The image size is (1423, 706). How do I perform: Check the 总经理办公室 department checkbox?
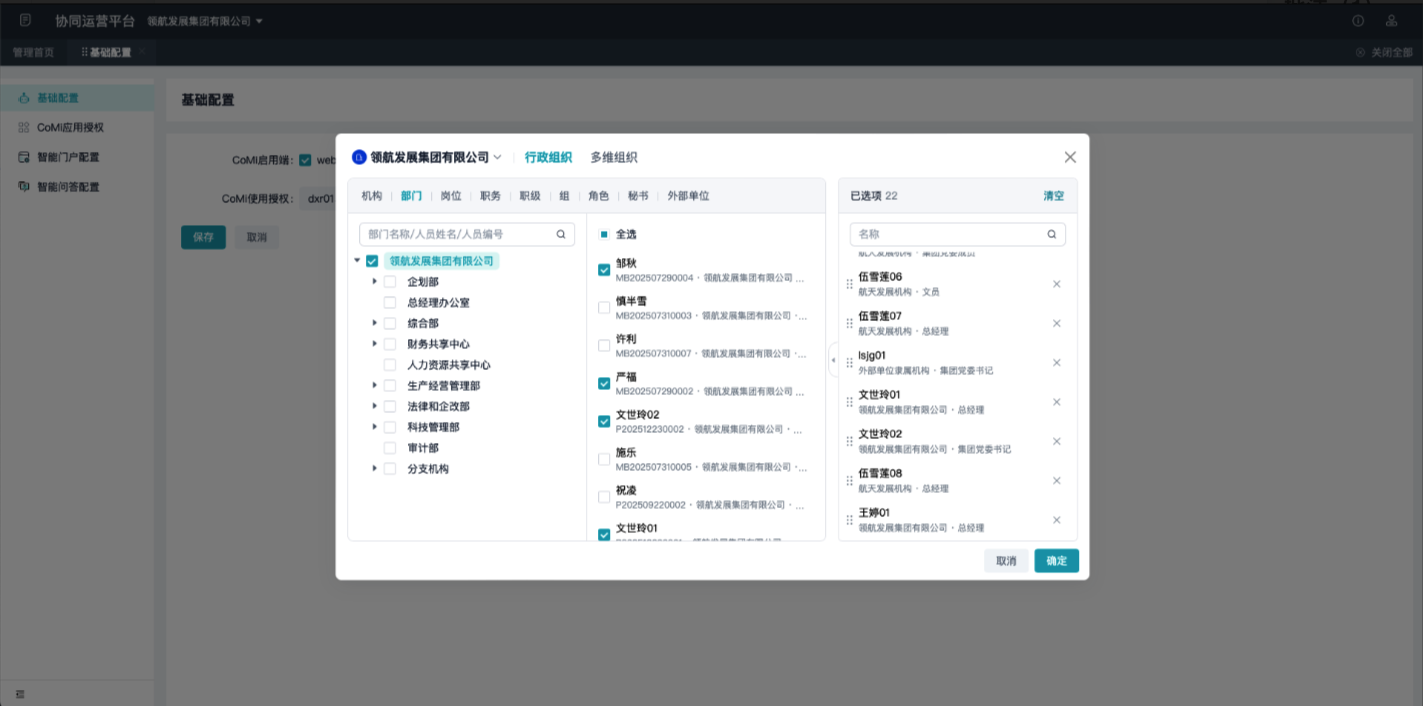390,302
